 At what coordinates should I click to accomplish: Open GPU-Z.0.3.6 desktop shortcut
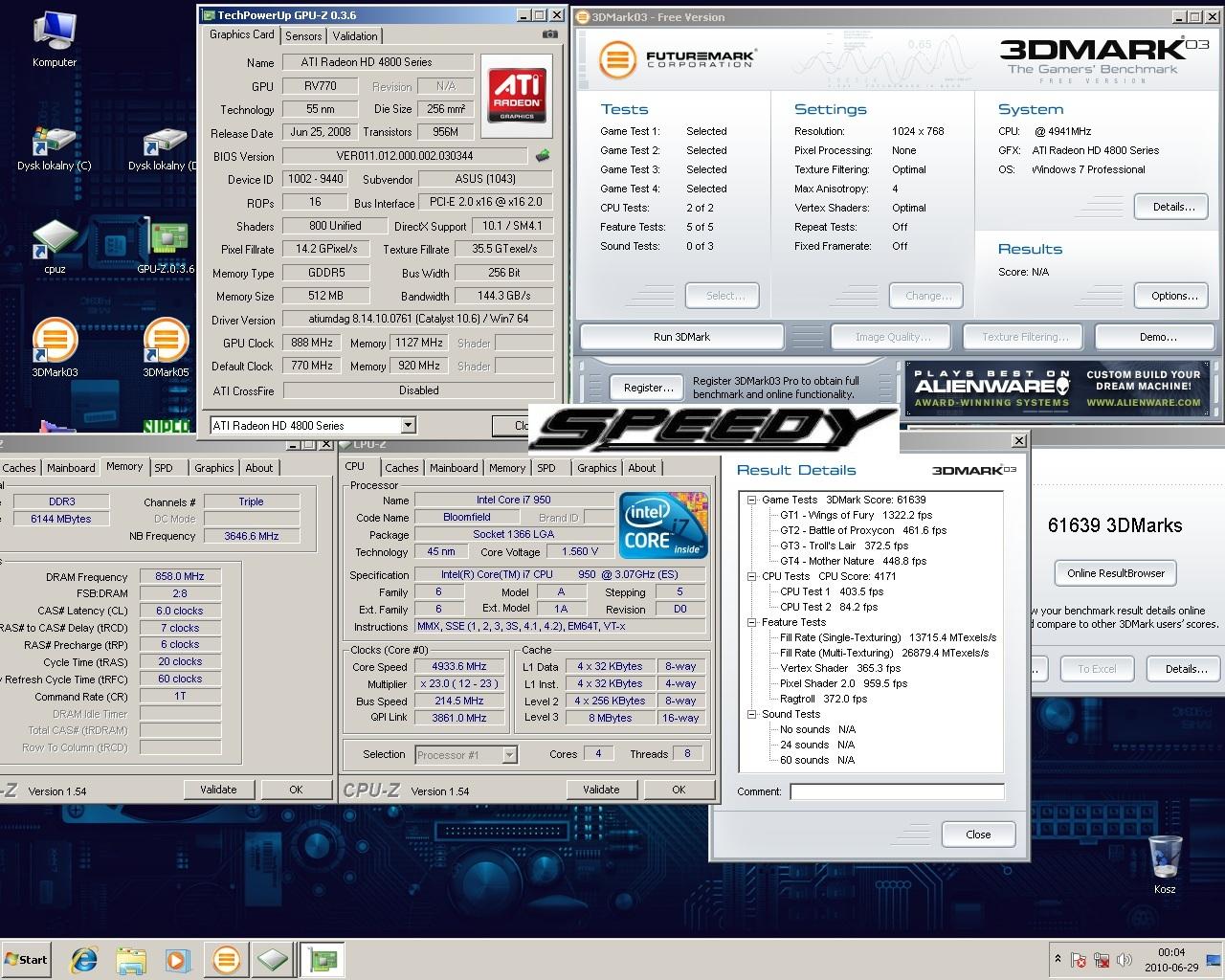point(166,247)
